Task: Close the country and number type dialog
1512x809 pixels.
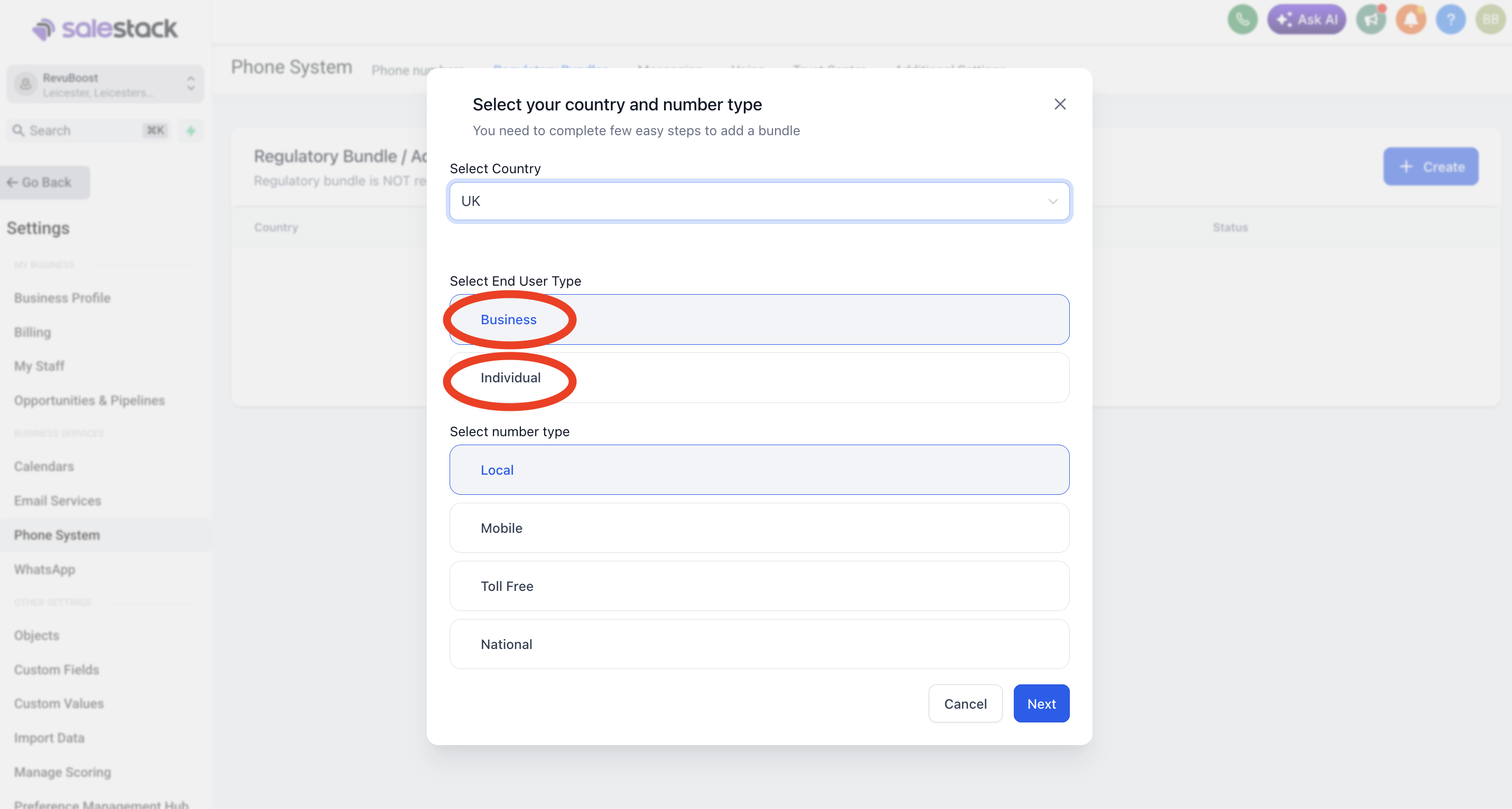Action: 1059,105
